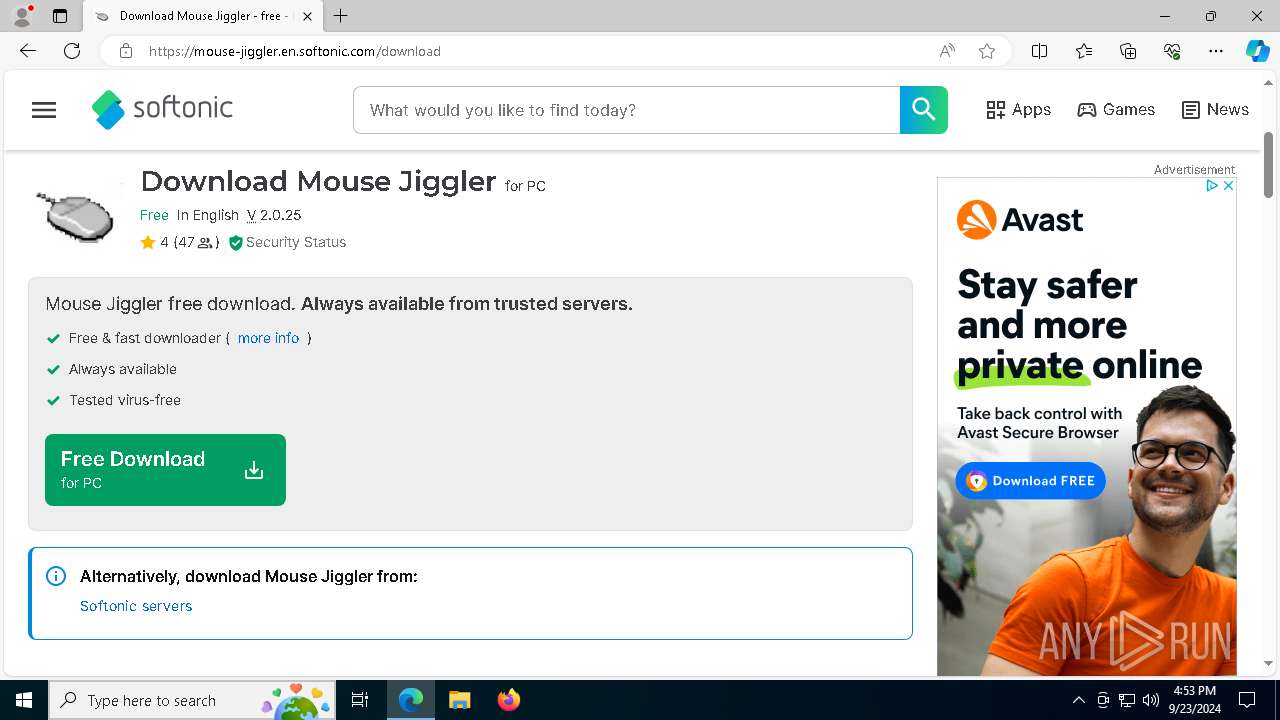Open Microsoft Edge from taskbar

(411, 700)
